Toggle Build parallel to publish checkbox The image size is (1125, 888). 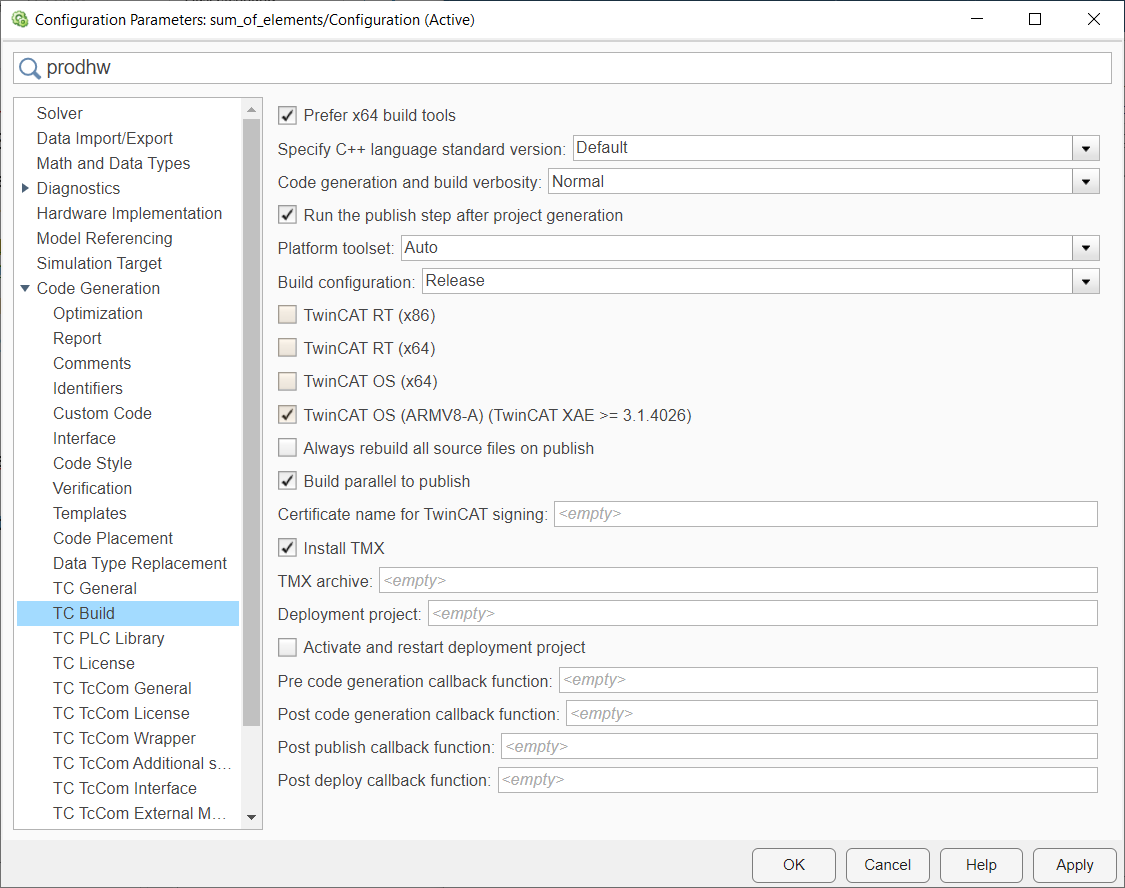click(287, 481)
